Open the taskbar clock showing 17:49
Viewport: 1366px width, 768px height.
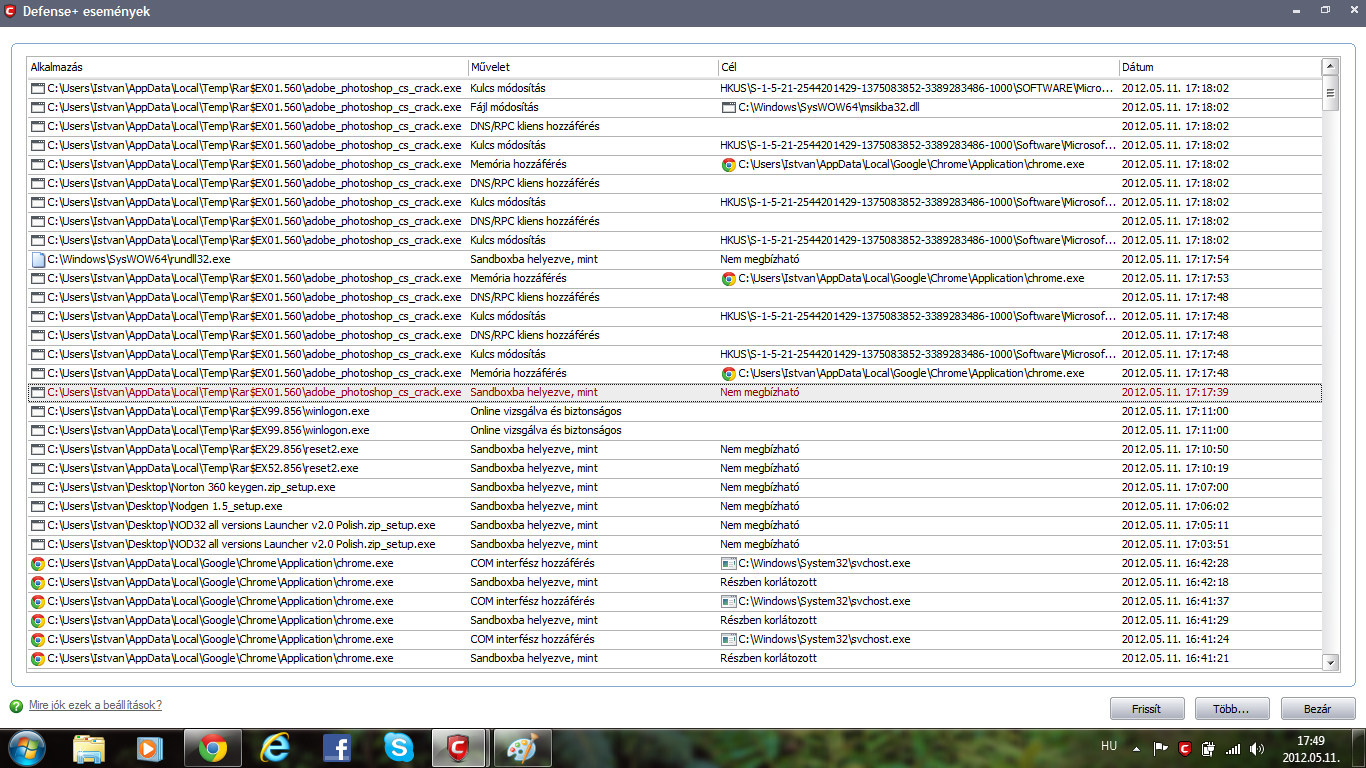click(x=1311, y=748)
